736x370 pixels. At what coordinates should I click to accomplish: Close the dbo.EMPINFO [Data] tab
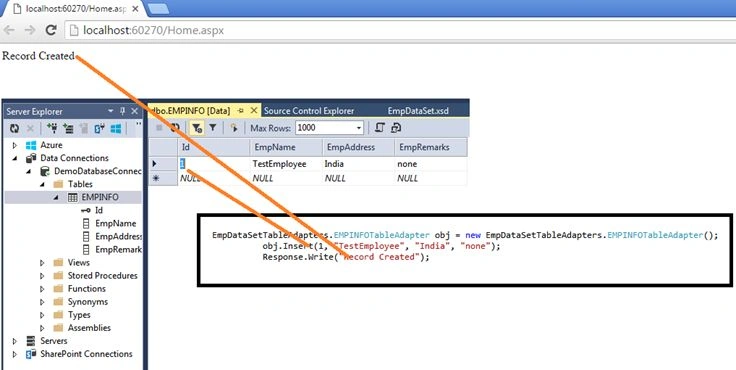pyautogui.click(x=253, y=111)
